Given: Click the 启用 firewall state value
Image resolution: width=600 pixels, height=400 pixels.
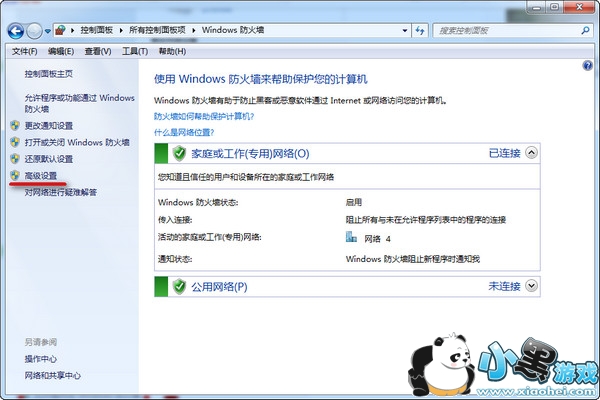Looking at the screenshot, I should pos(354,202).
